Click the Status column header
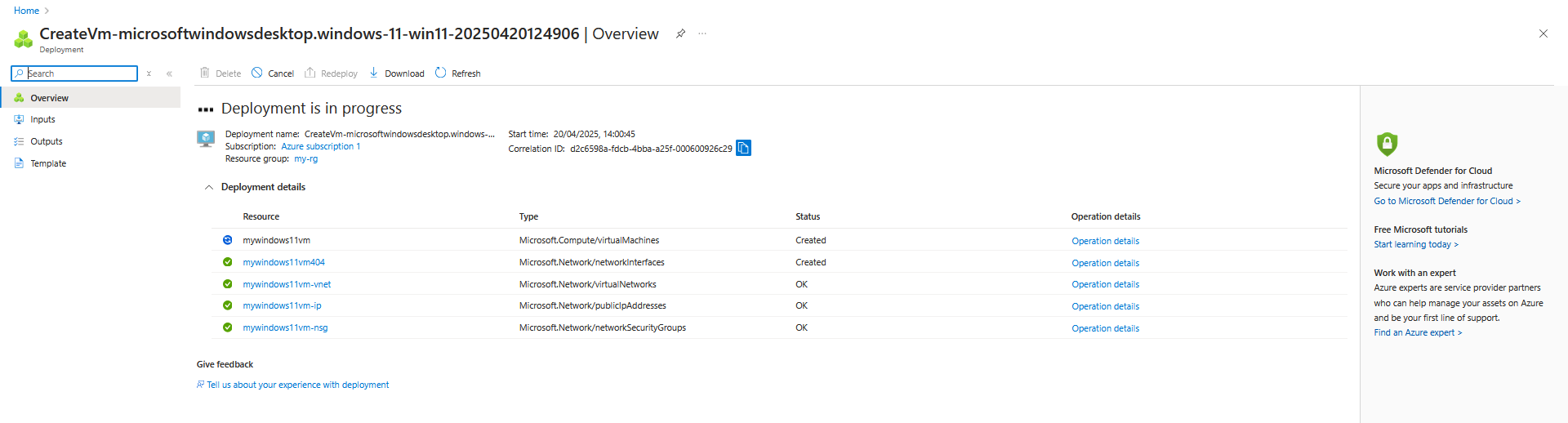Viewport: 1568px width, 423px height. point(808,216)
